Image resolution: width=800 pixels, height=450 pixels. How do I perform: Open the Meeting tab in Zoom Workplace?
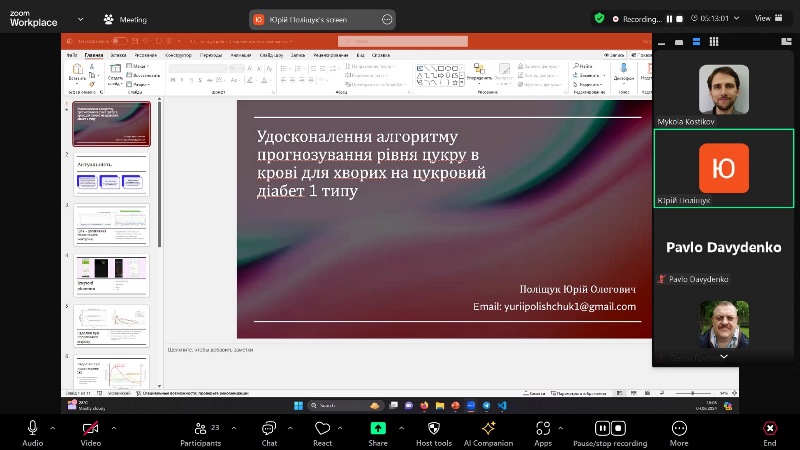pyautogui.click(x=125, y=19)
